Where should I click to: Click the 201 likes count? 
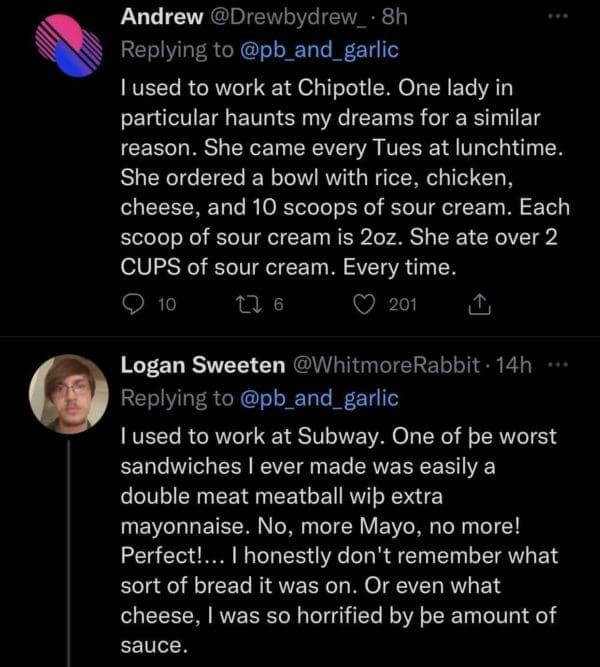click(x=402, y=304)
